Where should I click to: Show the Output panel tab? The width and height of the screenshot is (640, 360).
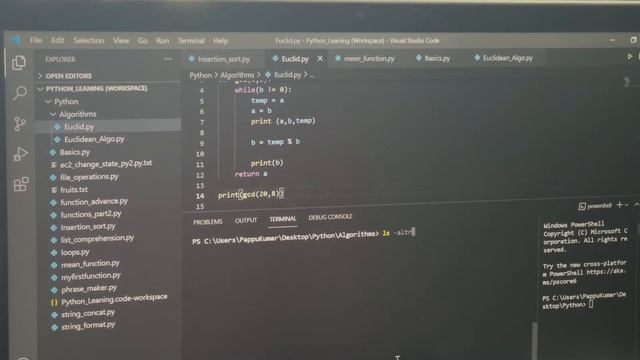tap(246, 220)
